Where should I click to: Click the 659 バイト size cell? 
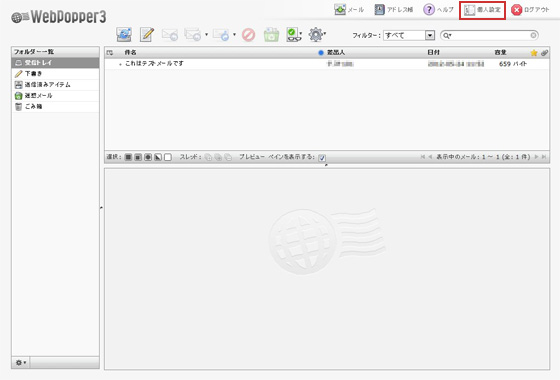[513, 64]
